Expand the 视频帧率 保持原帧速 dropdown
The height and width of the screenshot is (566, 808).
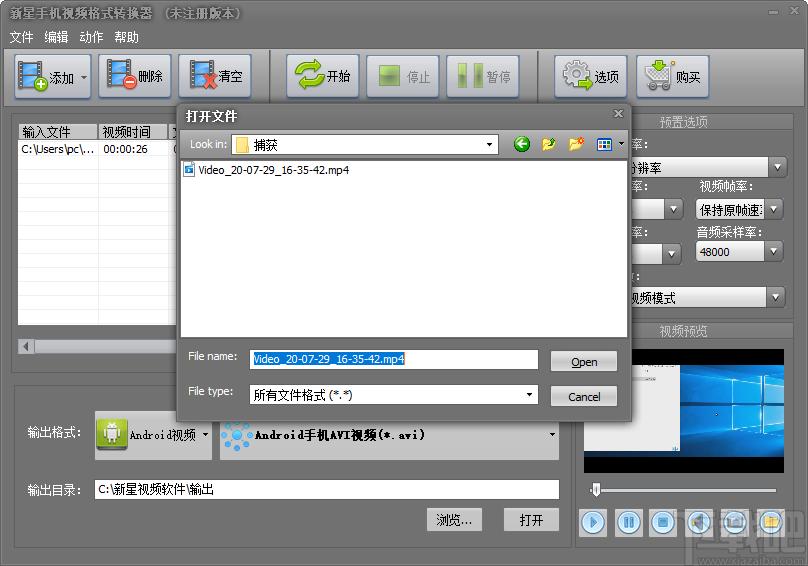(773, 210)
